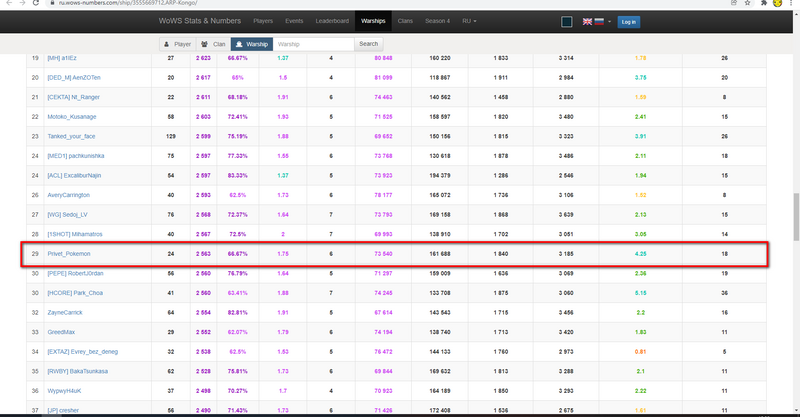Viewport: 800px width, 417px height.
Task: Click the Player search tab
Action: pyautogui.click(x=178, y=44)
